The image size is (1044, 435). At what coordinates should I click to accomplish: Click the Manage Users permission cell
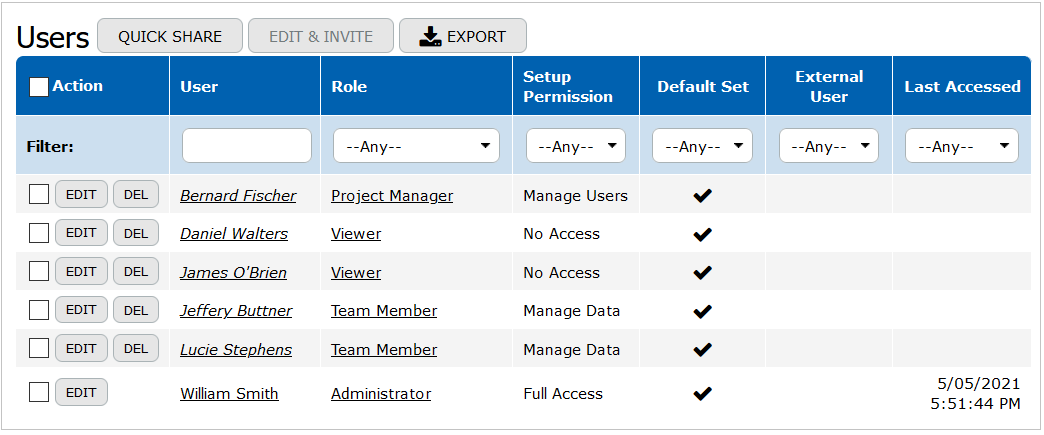click(x=576, y=196)
